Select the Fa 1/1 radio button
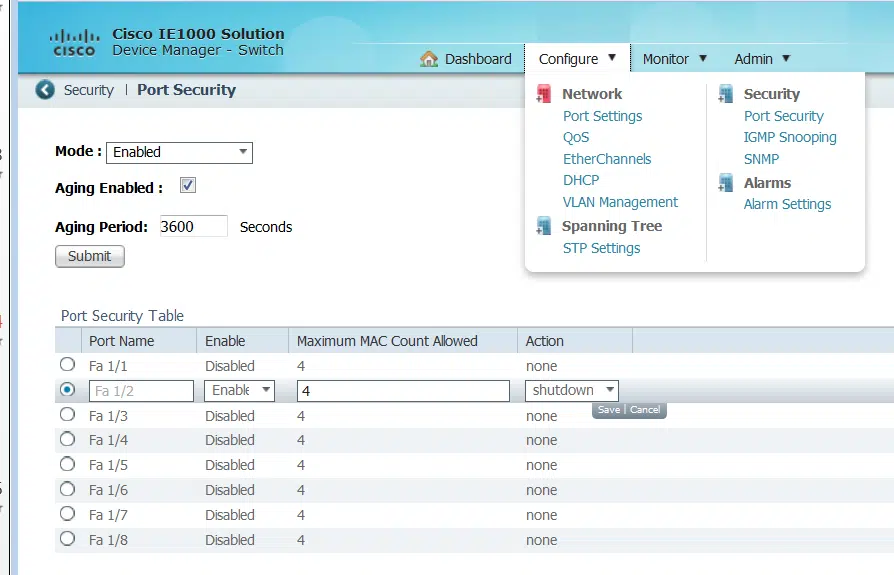This screenshot has height=575, width=894. click(67, 364)
